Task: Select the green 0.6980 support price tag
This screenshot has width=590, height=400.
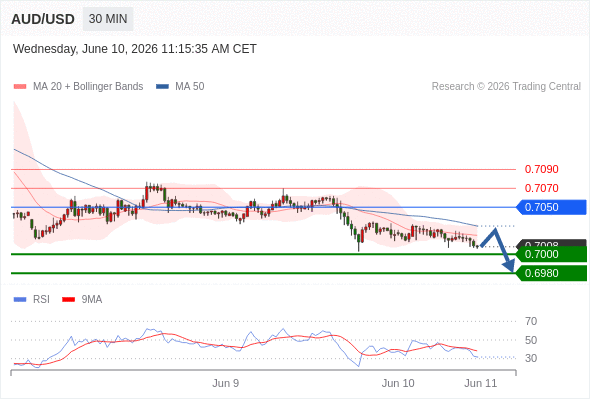Action: (551, 273)
